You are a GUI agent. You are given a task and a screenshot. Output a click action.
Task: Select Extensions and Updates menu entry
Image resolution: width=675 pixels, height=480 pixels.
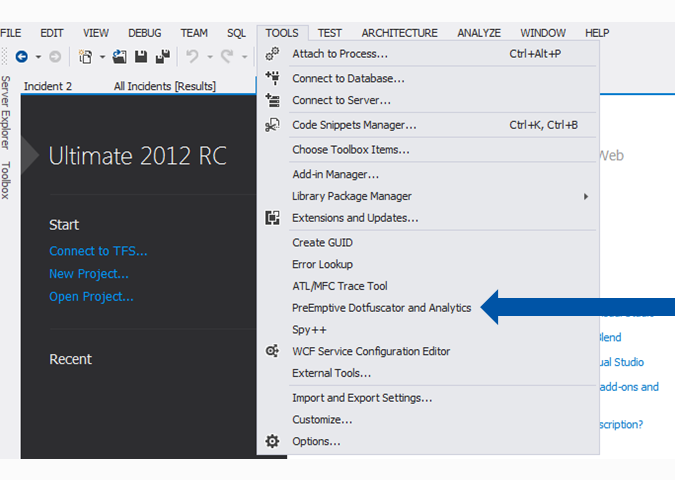tap(428, 218)
